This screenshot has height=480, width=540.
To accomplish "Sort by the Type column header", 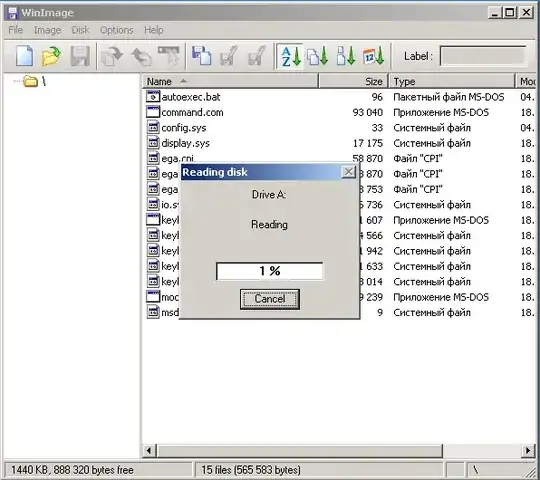I will click(x=452, y=82).
